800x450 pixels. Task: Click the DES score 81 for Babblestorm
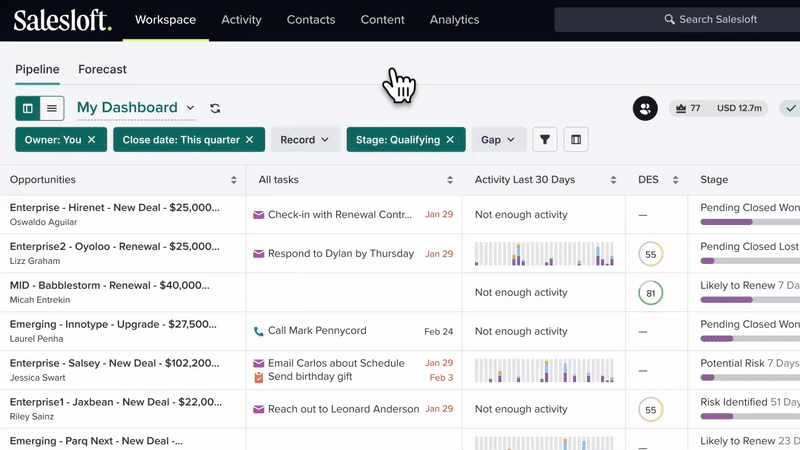pos(651,293)
